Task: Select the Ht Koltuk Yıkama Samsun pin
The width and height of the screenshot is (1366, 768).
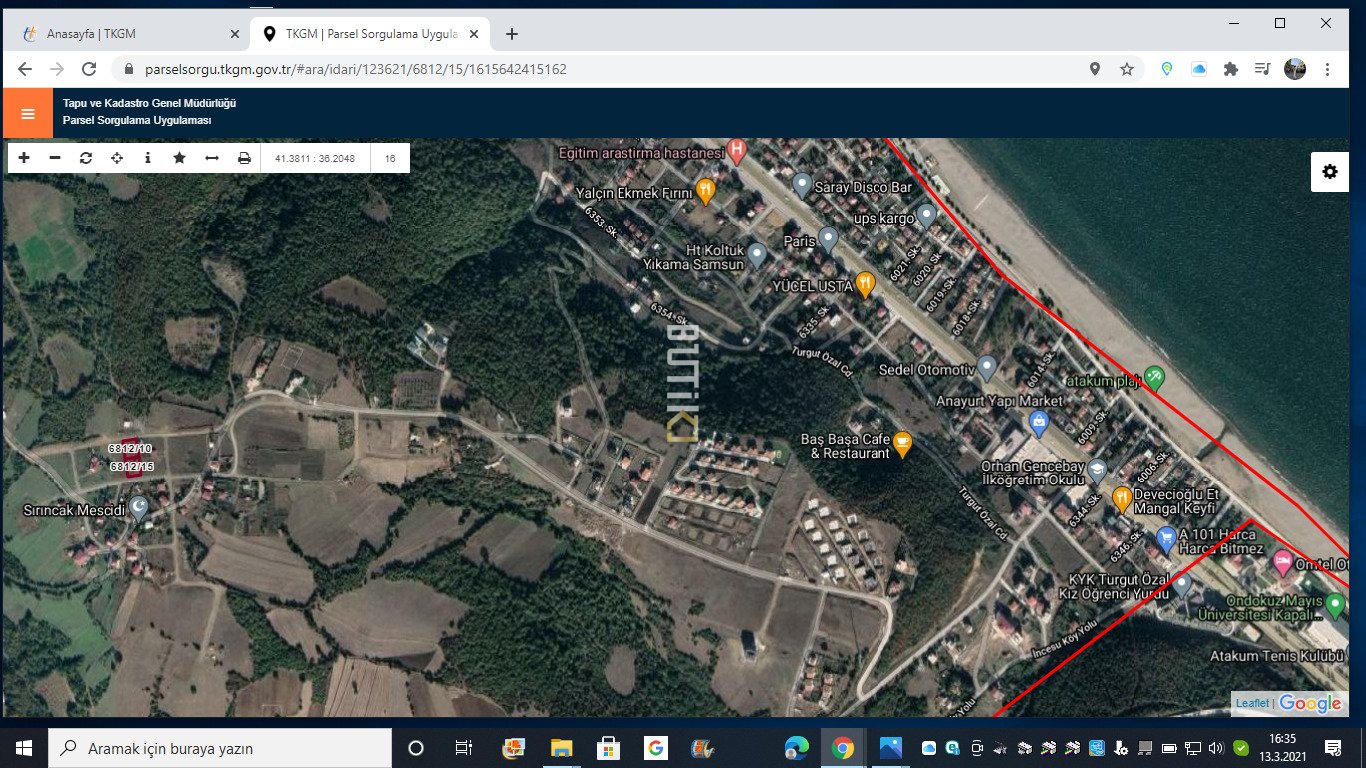Action: (757, 255)
